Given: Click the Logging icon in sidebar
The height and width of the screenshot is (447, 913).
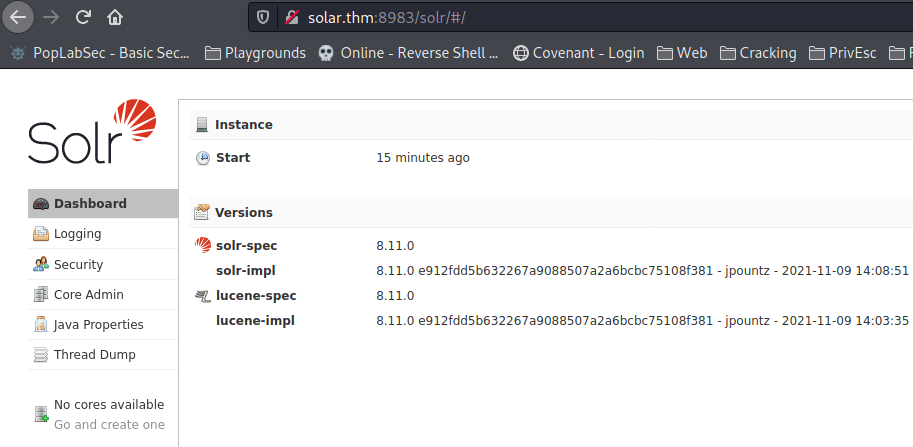Looking at the screenshot, I should 41,234.
